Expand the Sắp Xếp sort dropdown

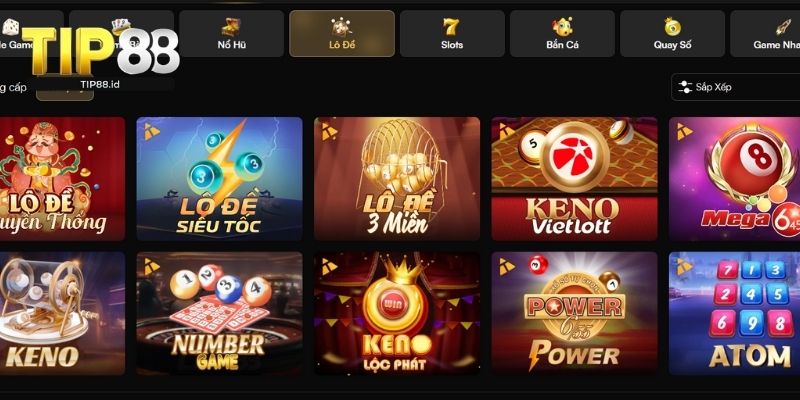click(x=736, y=87)
